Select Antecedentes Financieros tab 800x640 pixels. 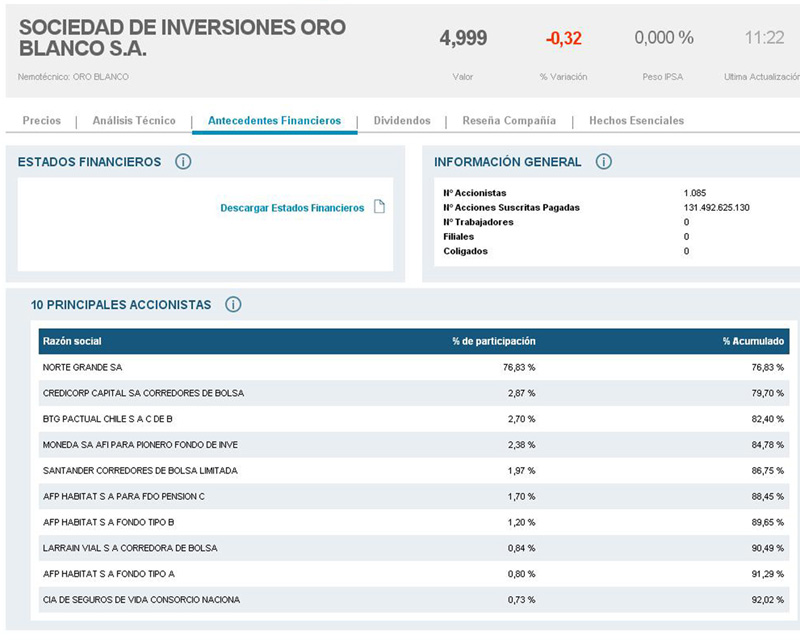click(x=274, y=120)
